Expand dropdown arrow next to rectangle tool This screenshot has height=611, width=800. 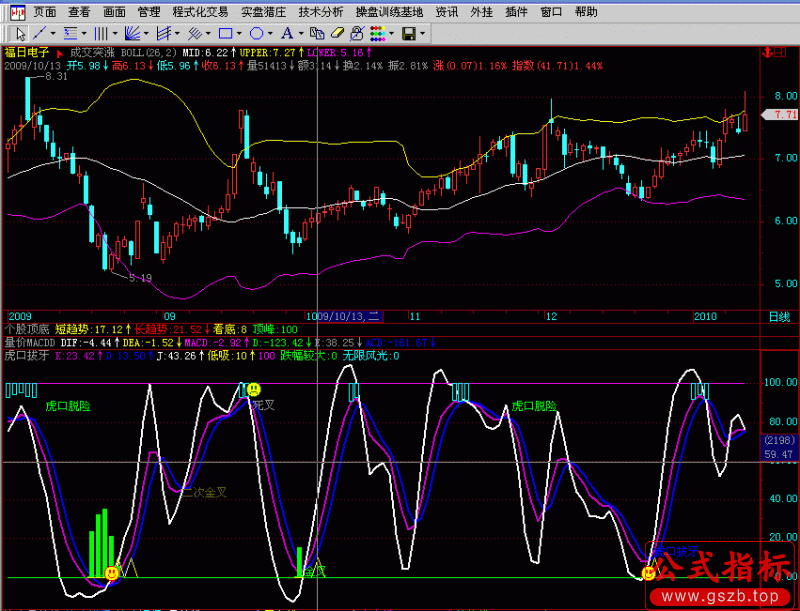[240, 33]
